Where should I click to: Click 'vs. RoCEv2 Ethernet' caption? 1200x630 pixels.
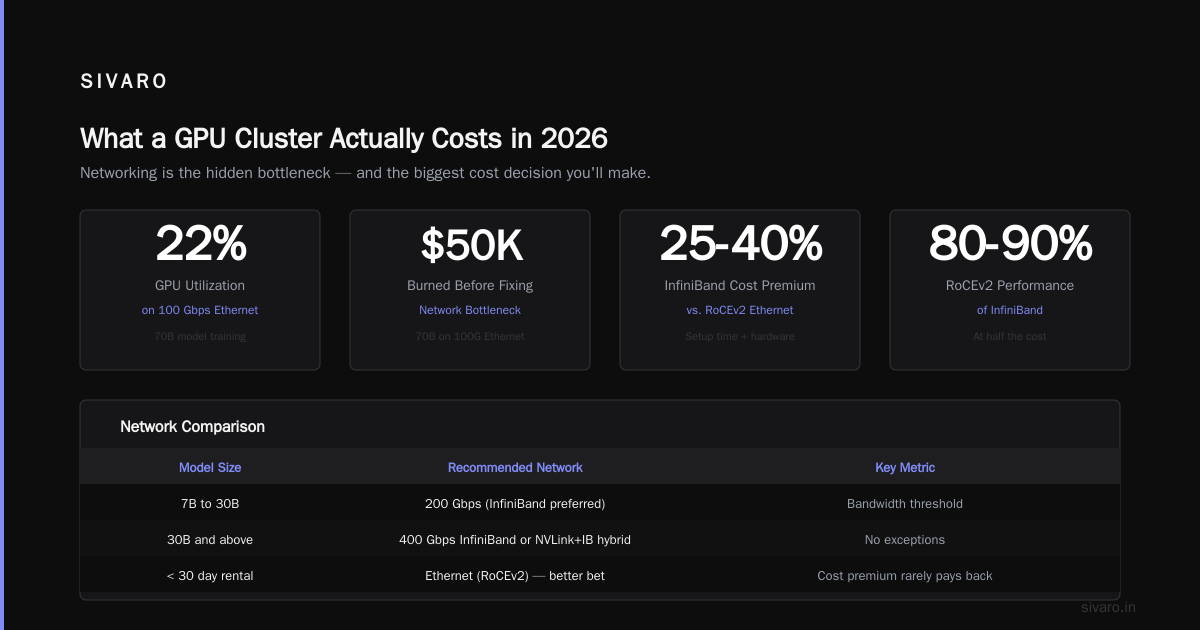click(740, 310)
